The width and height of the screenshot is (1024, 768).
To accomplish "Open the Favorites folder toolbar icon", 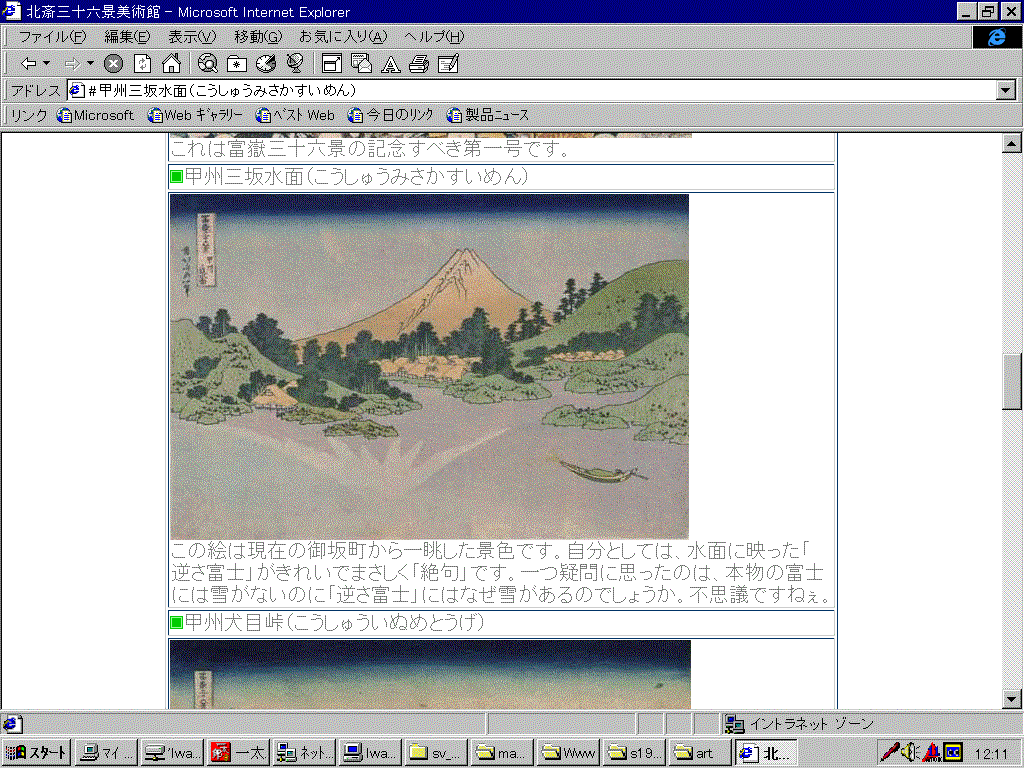I will pos(236,63).
